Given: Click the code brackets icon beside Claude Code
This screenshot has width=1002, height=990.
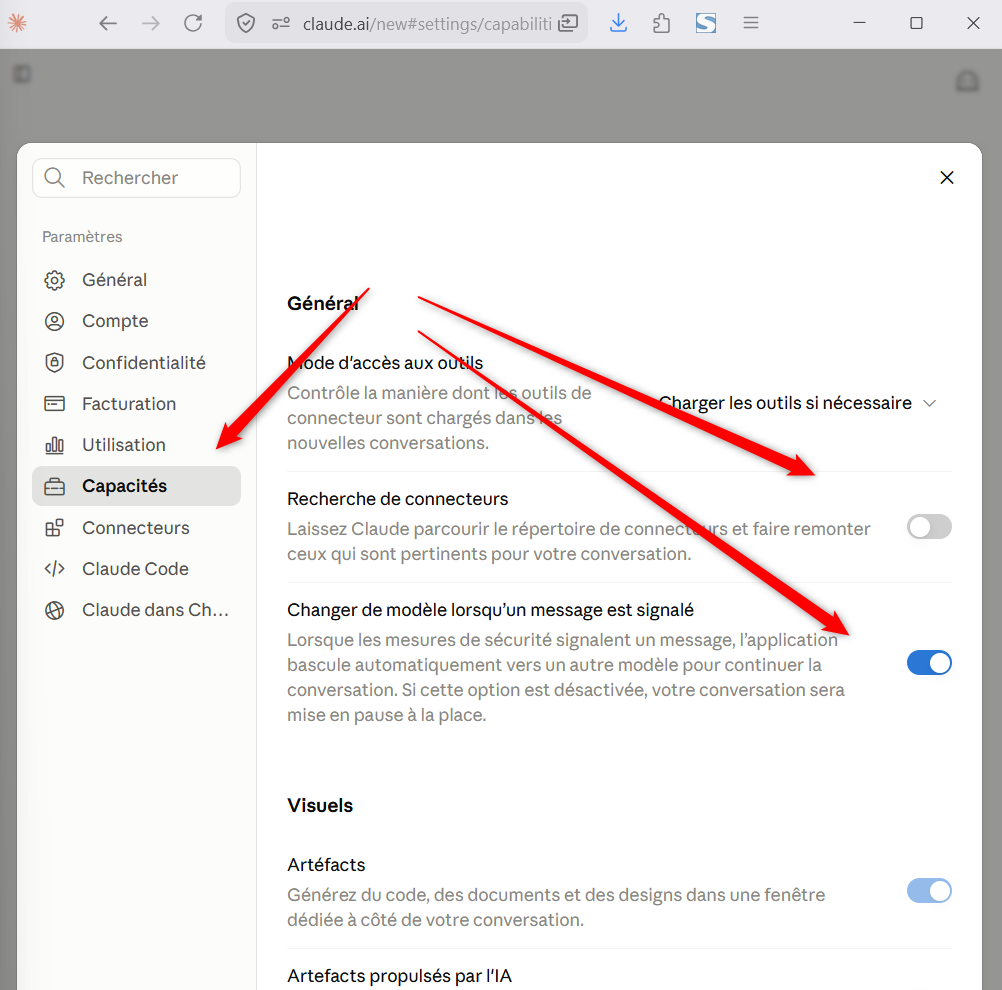Looking at the screenshot, I should coord(54,568).
